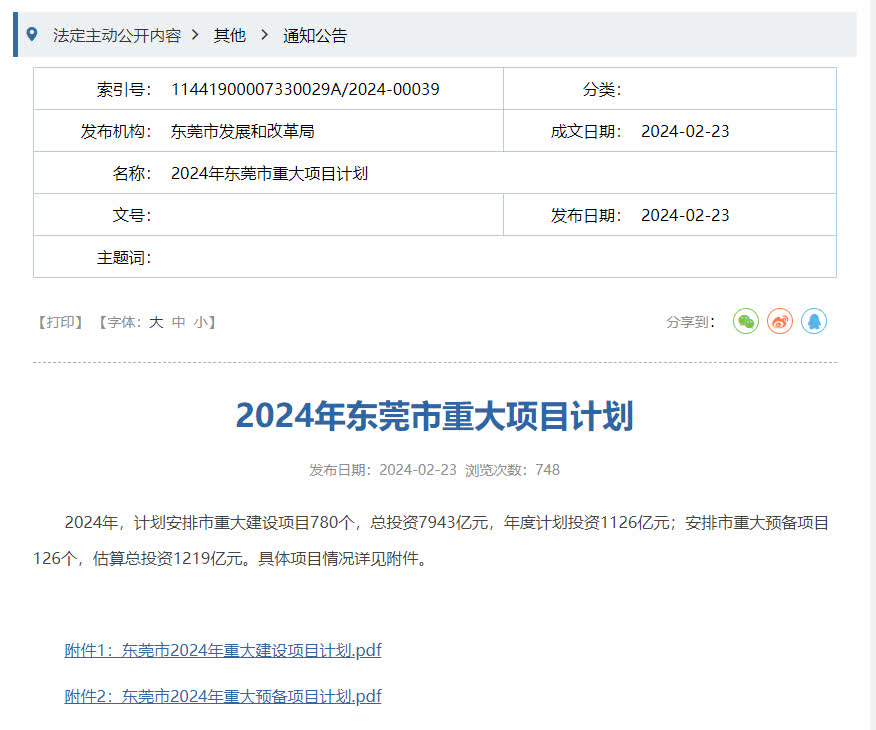
Task: Click the chevron before 通知公告
Action: 264,35
